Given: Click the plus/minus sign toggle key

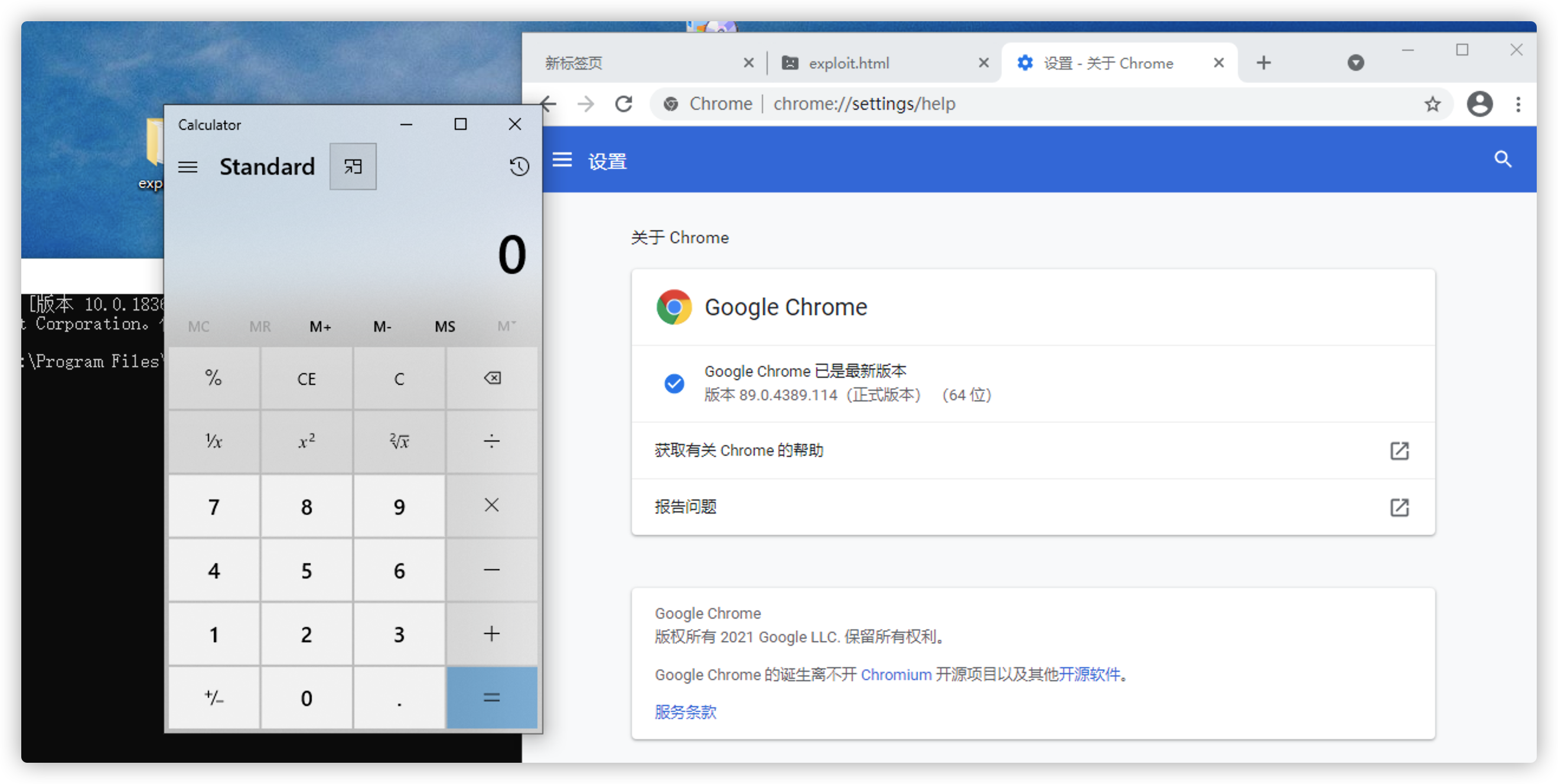Looking at the screenshot, I should (x=213, y=698).
